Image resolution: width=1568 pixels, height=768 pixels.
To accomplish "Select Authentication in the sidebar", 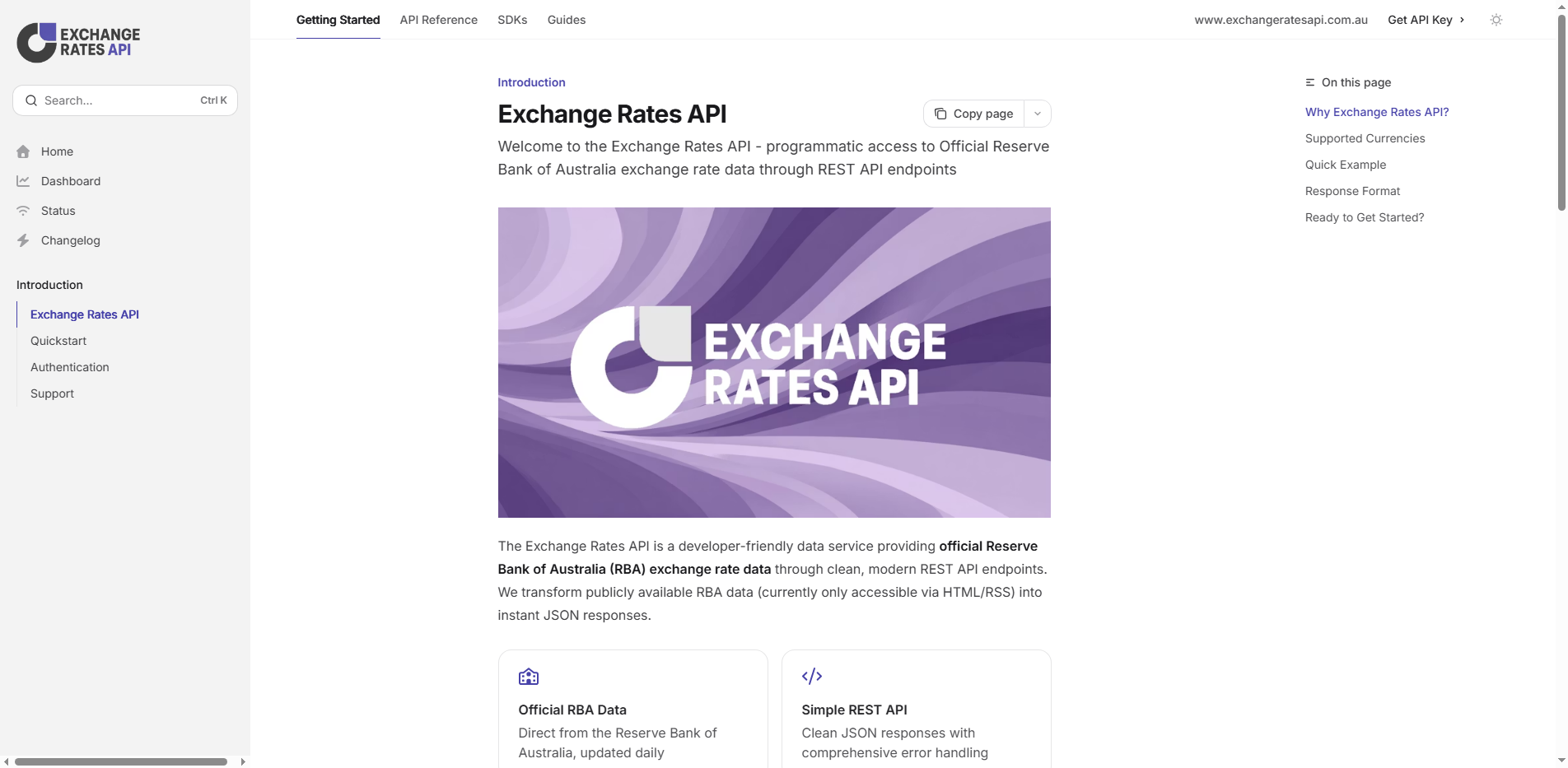I will click(69, 367).
